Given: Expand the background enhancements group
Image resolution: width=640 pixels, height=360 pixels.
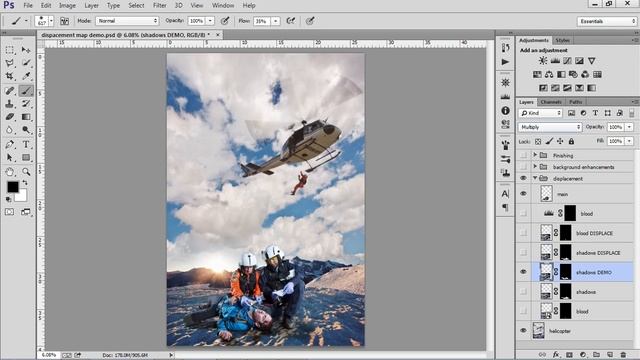Looking at the screenshot, I should click(535, 167).
